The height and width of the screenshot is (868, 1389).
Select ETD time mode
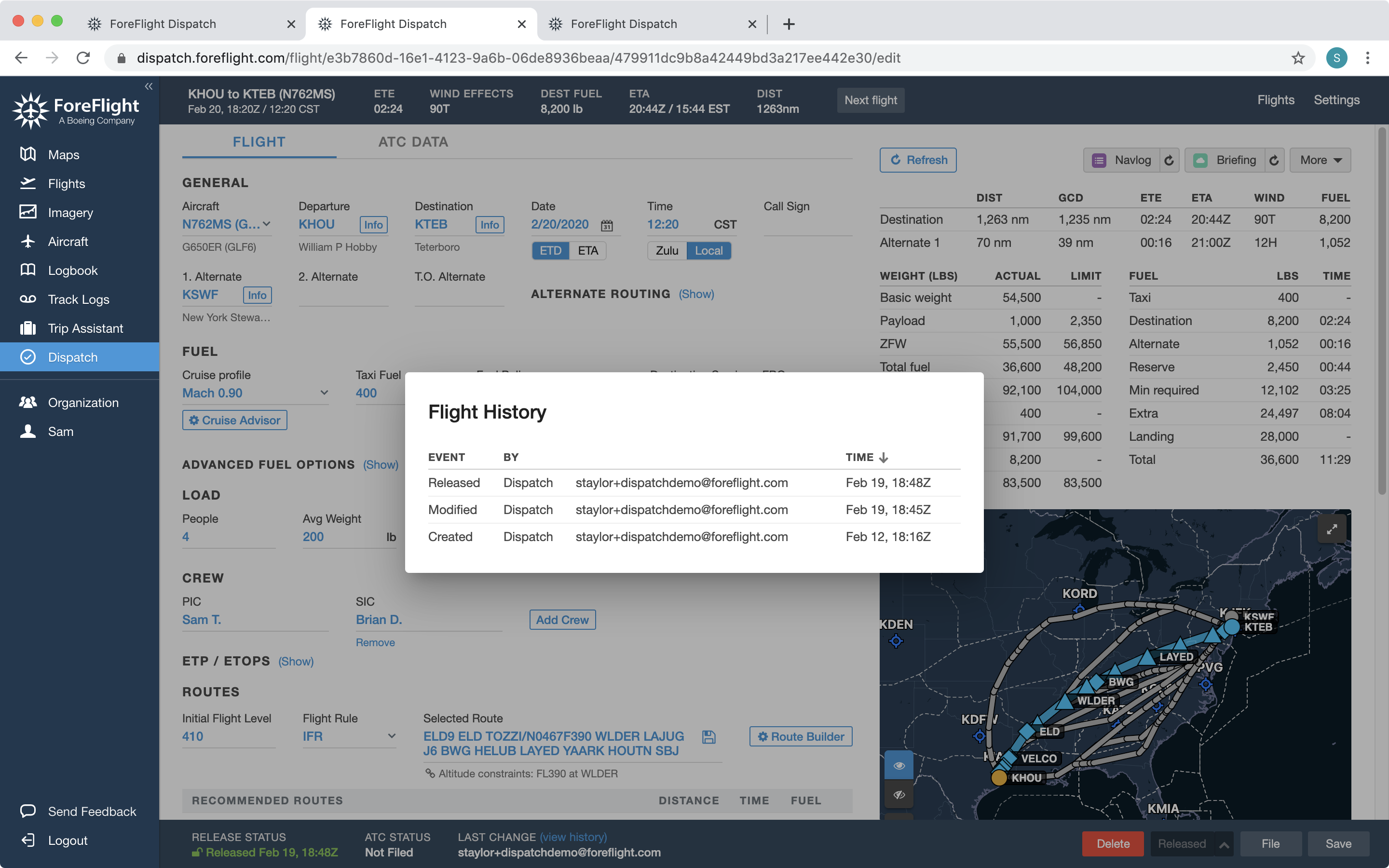550,250
